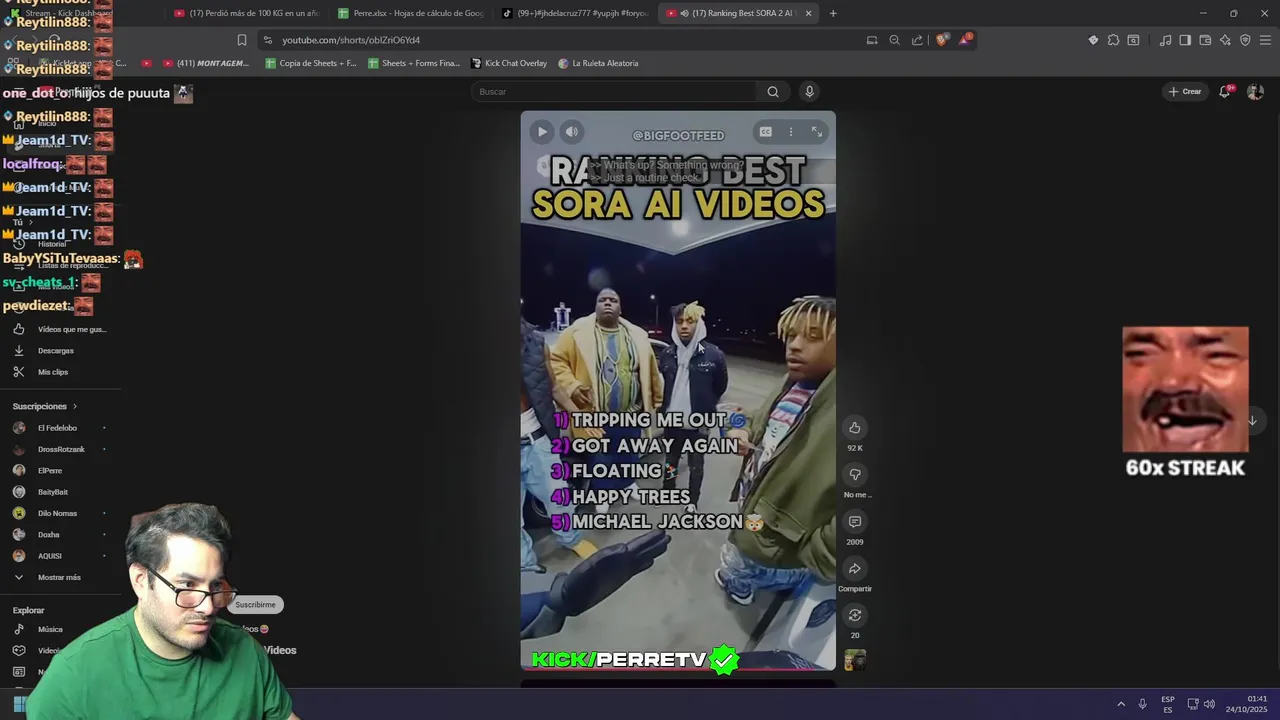Viewport: 1280px width, 720px height.
Task: Open the 2009 comments panel
Action: [x=855, y=522]
